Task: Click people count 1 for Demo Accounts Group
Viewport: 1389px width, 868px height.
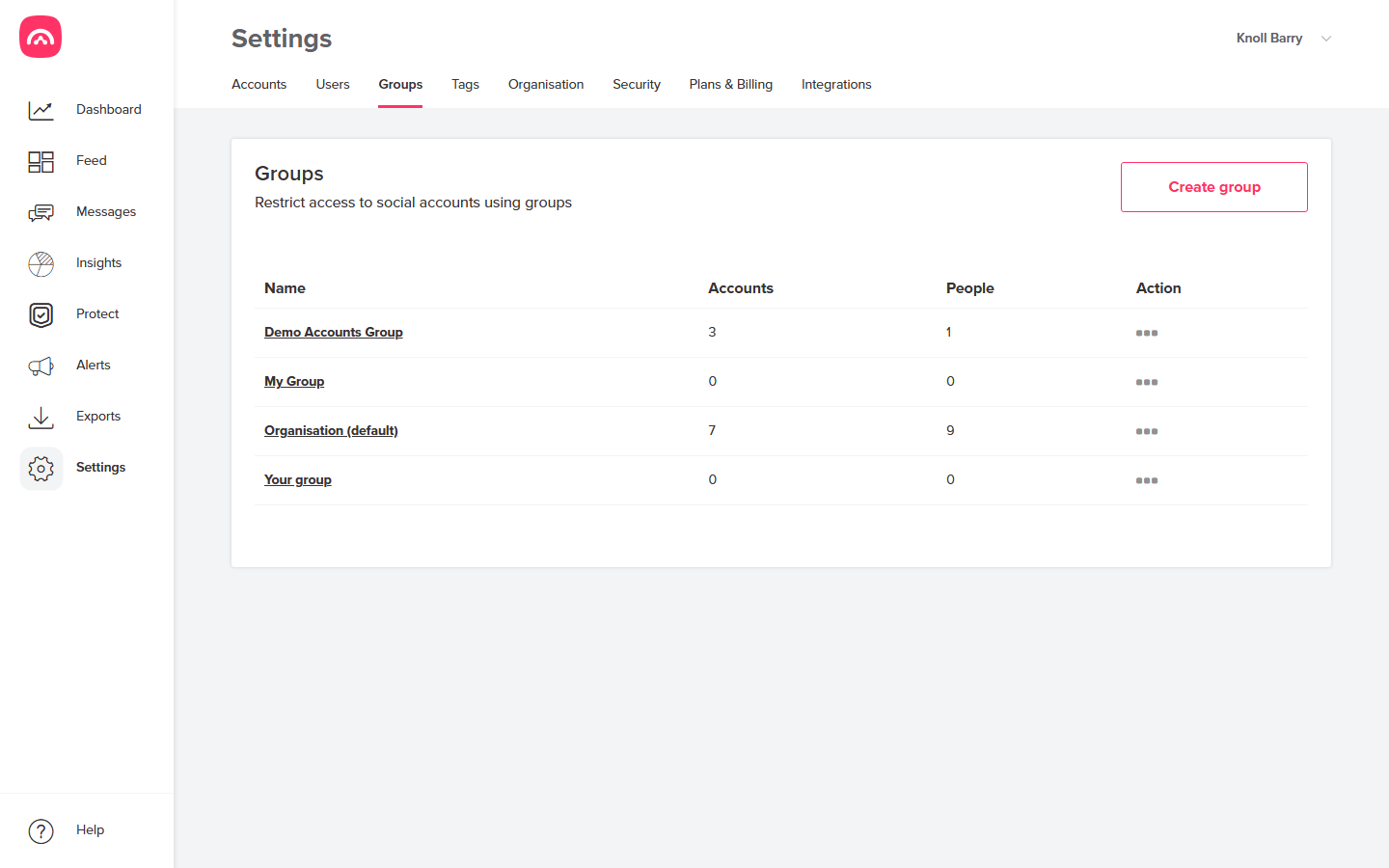Action: point(949,332)
